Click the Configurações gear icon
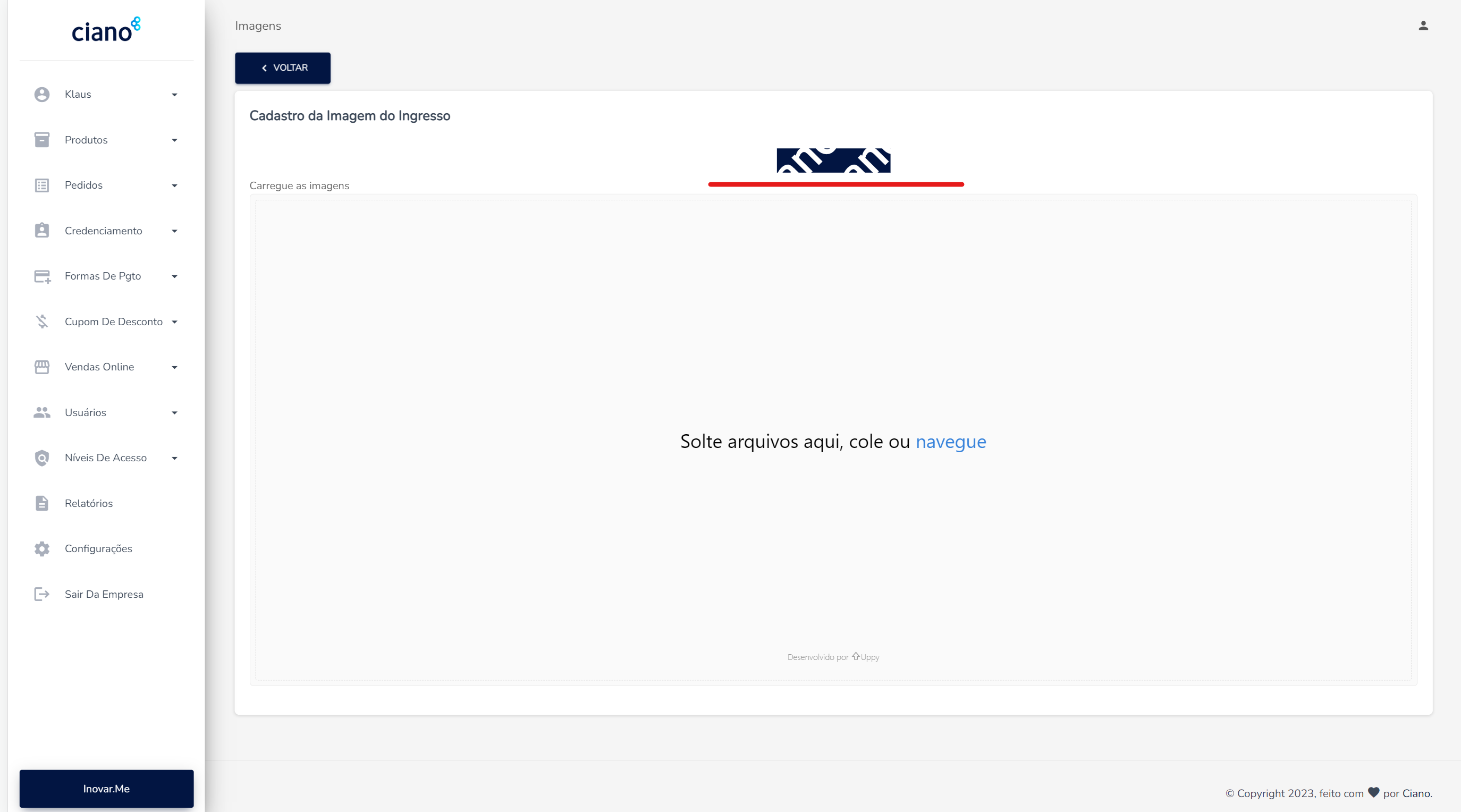 coord(42,548)
